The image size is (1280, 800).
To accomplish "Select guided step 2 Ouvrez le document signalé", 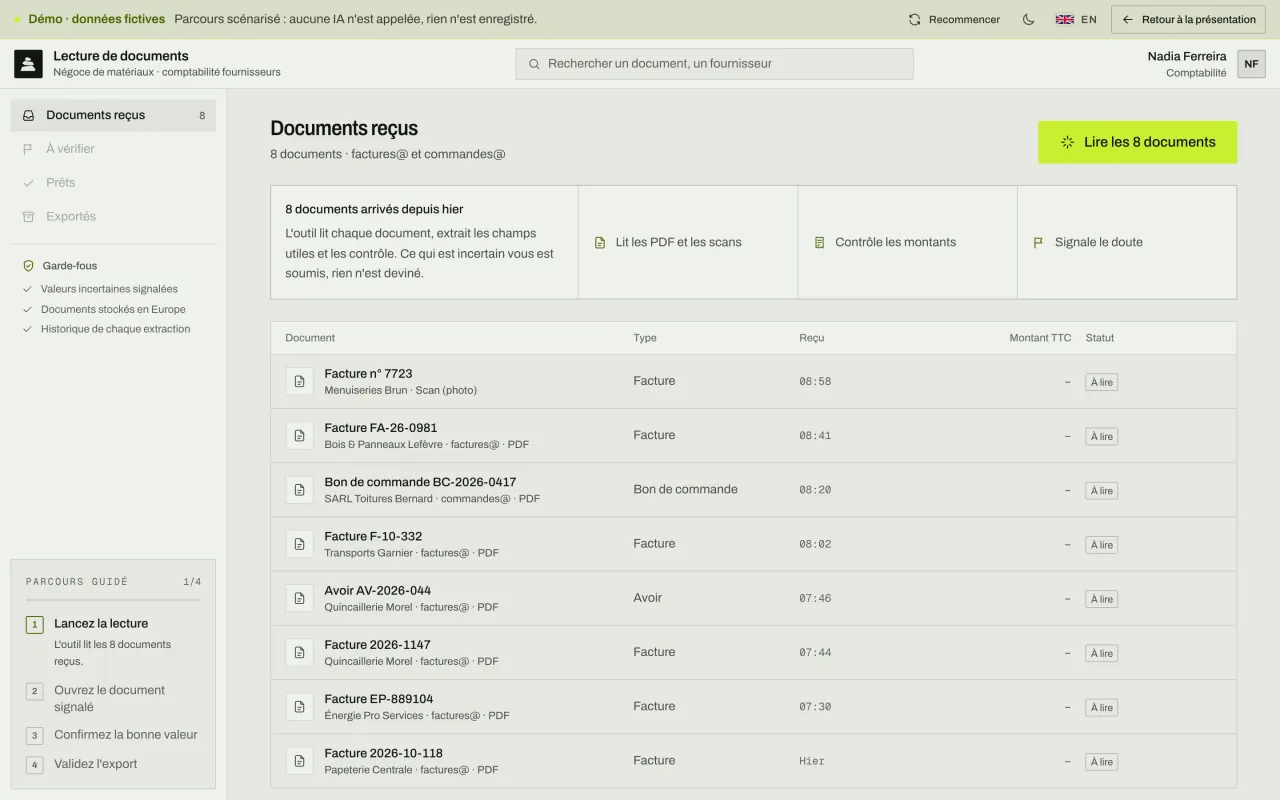I will point(113,698).
